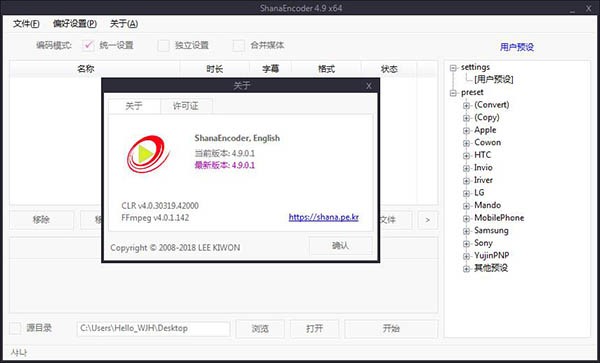The width and height of the screenshot is (600, 363).
Task: Click the > arrow button
Action: (x=427, y=220)
